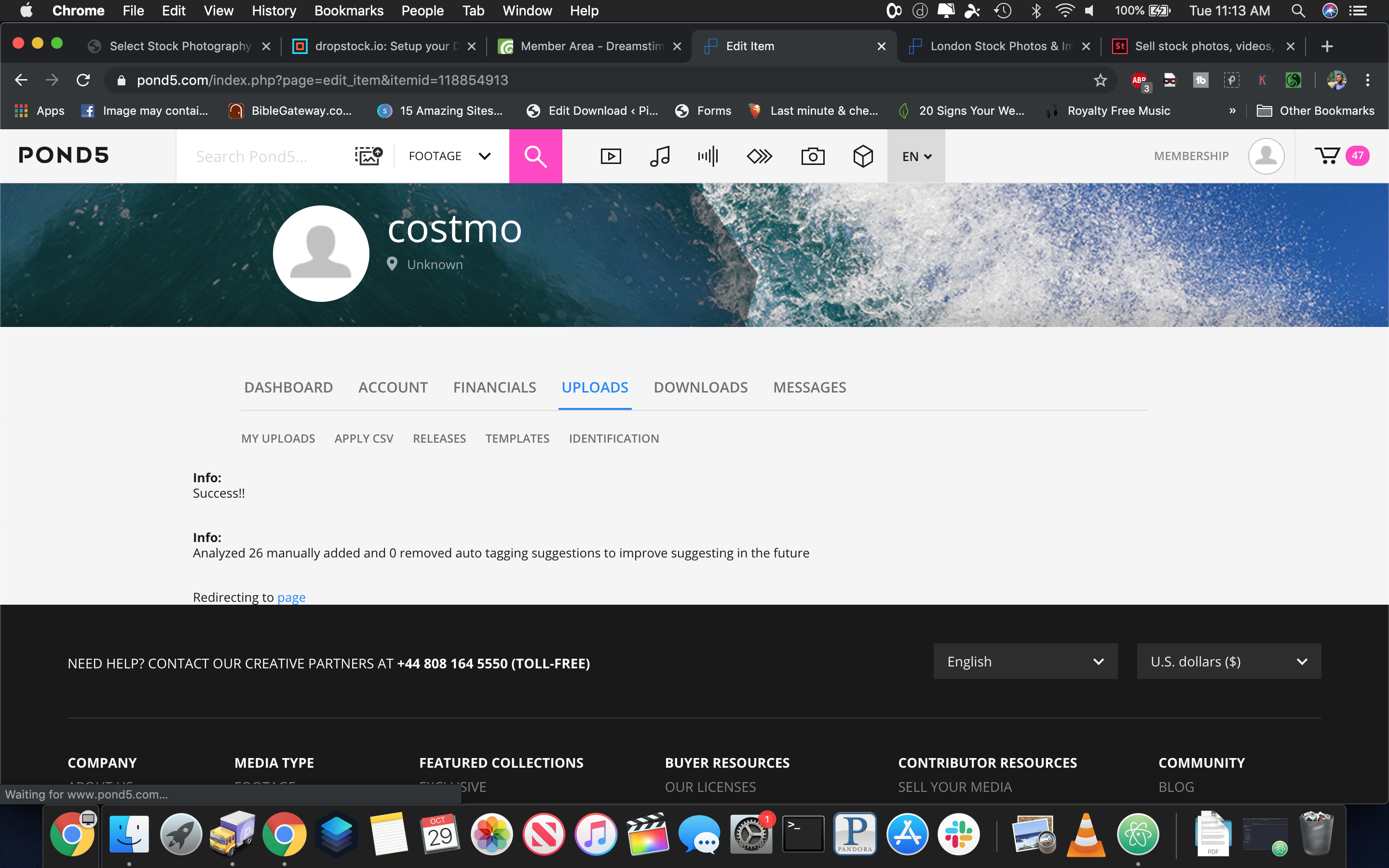Screen dimensions: 1389x868
Task: Show hidden bookmarks chevron
Action: point(1232,111)
